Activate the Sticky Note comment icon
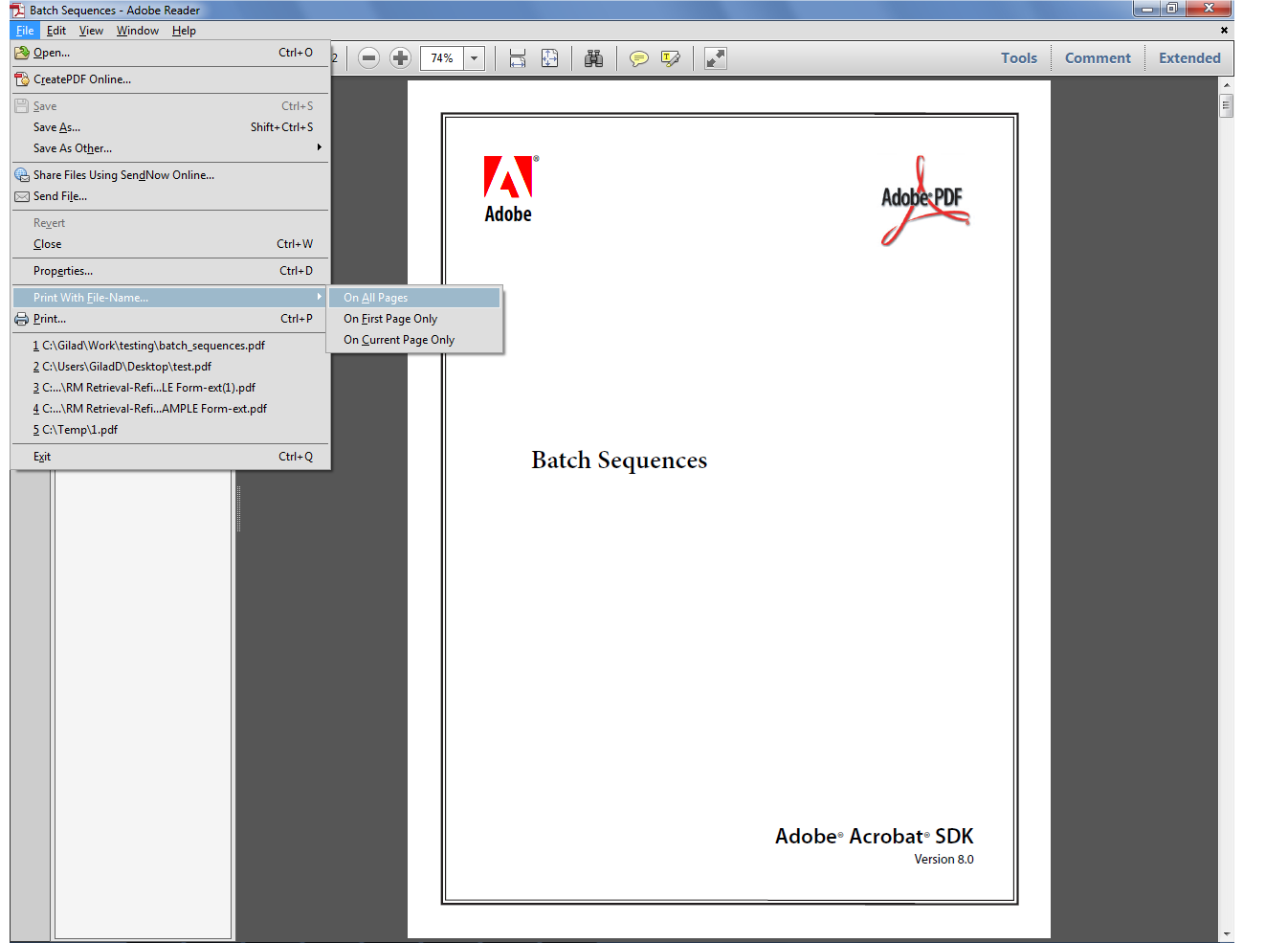Screen dimensions: 1288x943 click(x=638, y=58)
